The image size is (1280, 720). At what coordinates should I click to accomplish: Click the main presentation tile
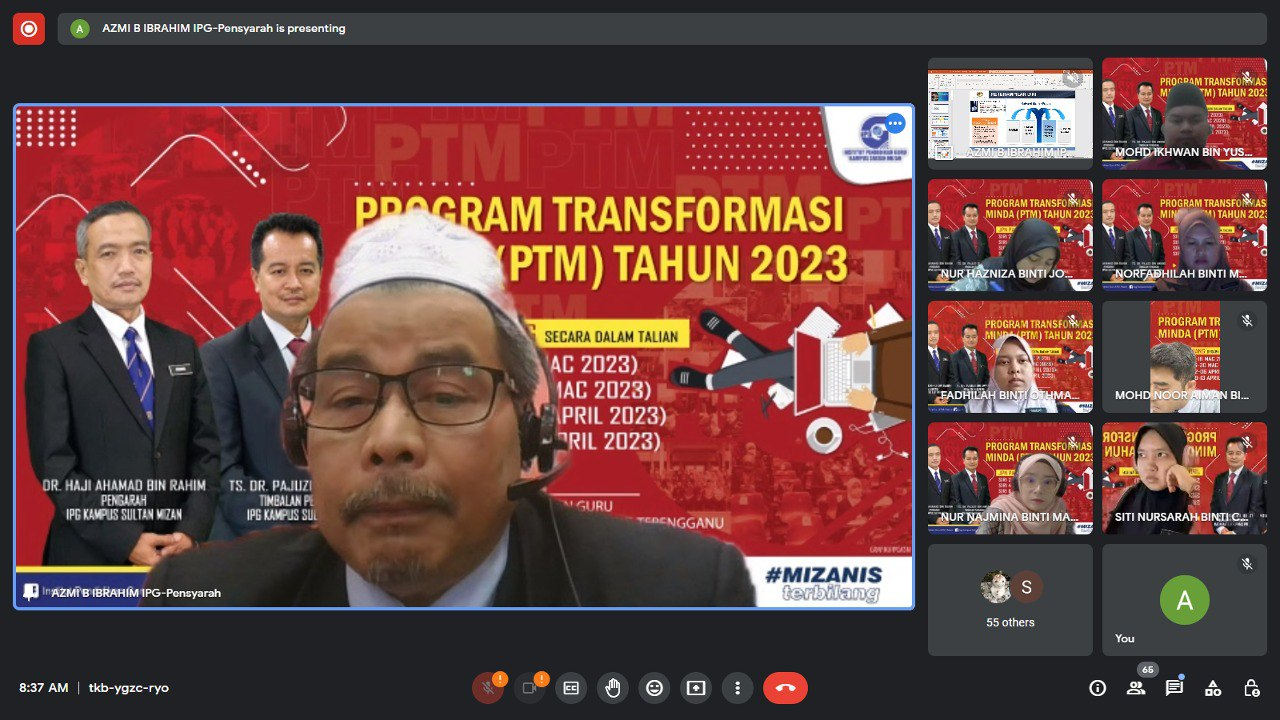coord(464,357)
